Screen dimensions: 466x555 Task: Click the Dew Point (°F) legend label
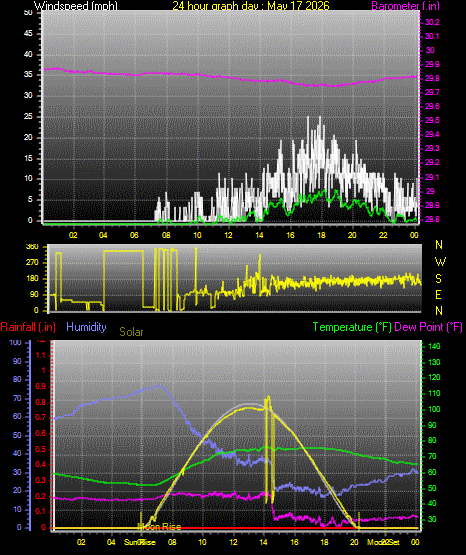pyautogui.click(x=428, y=327)
